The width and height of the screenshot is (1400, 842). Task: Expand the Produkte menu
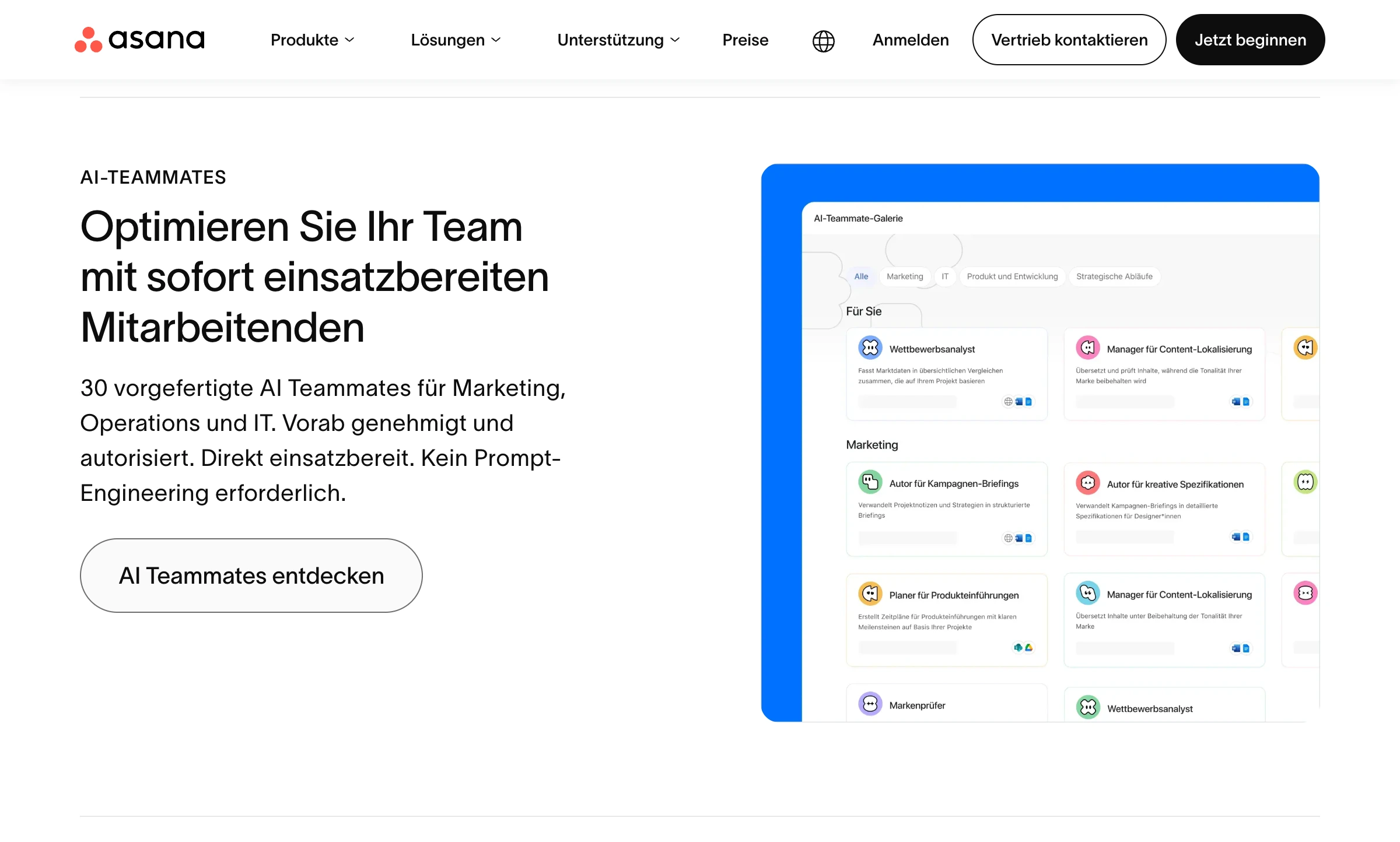coord(312,40)
